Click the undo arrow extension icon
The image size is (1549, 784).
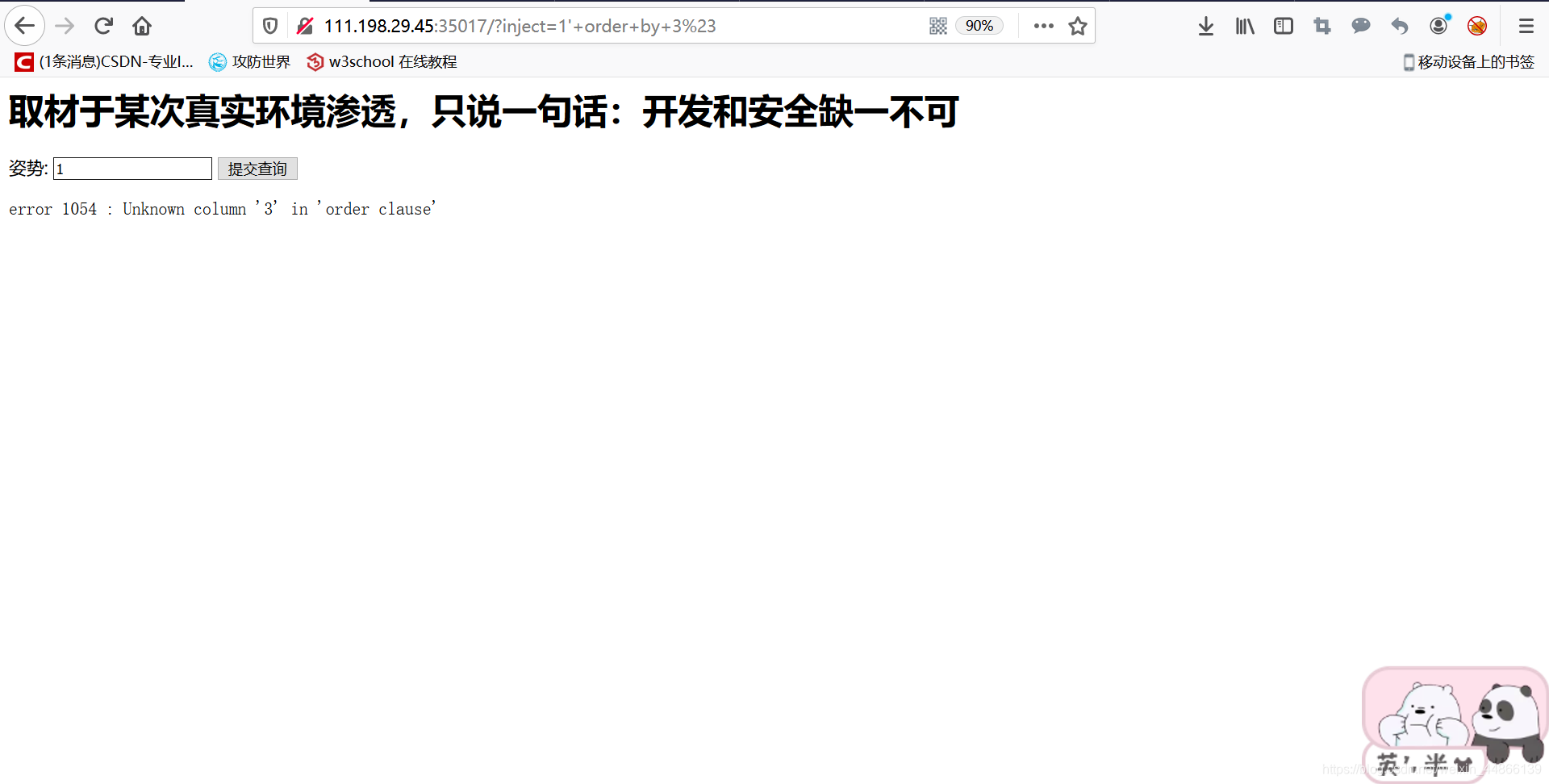click(x=1399, y=25)
